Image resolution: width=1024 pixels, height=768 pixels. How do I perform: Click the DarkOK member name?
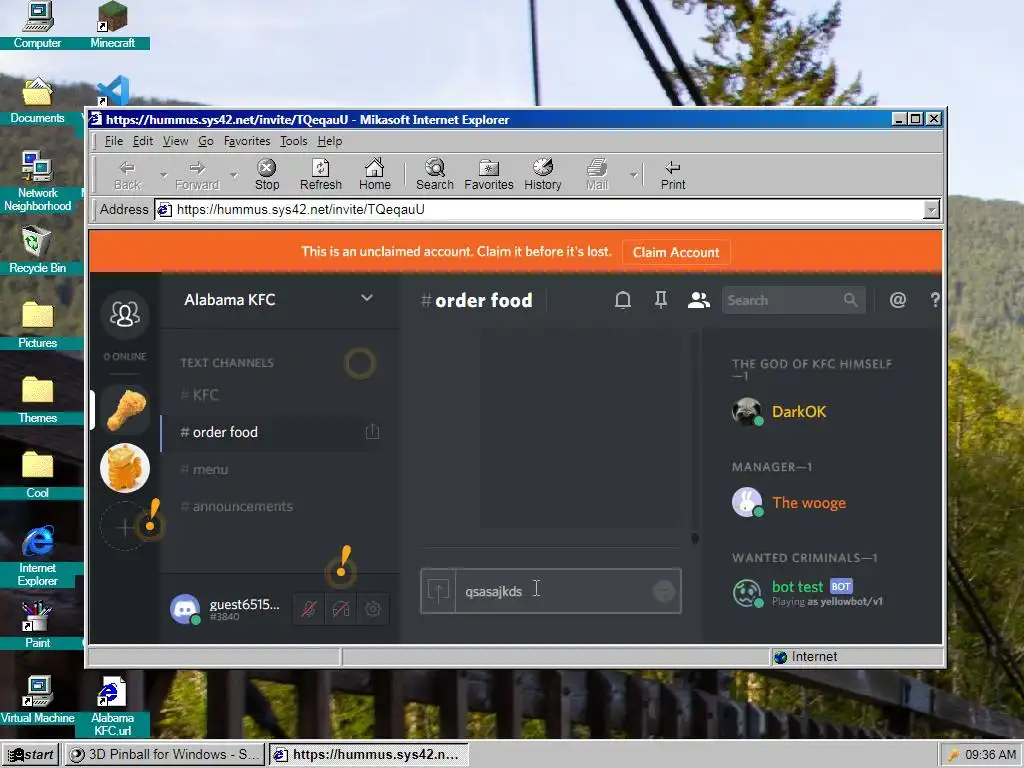point(799,411)
